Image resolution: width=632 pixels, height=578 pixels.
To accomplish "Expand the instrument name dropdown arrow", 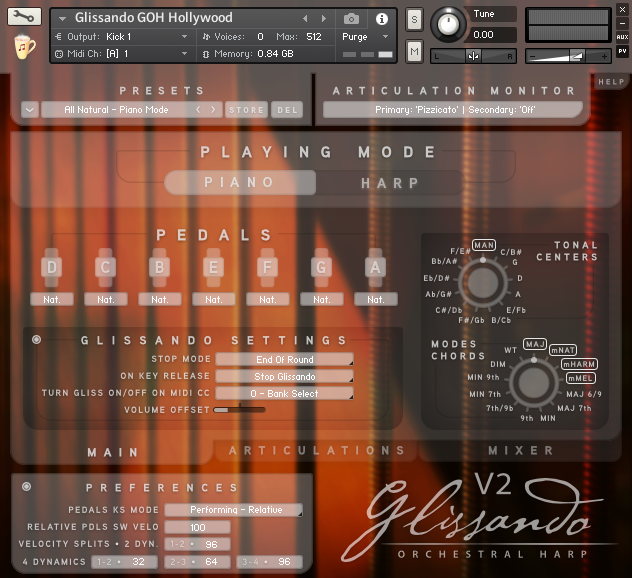I will point(62,19).
